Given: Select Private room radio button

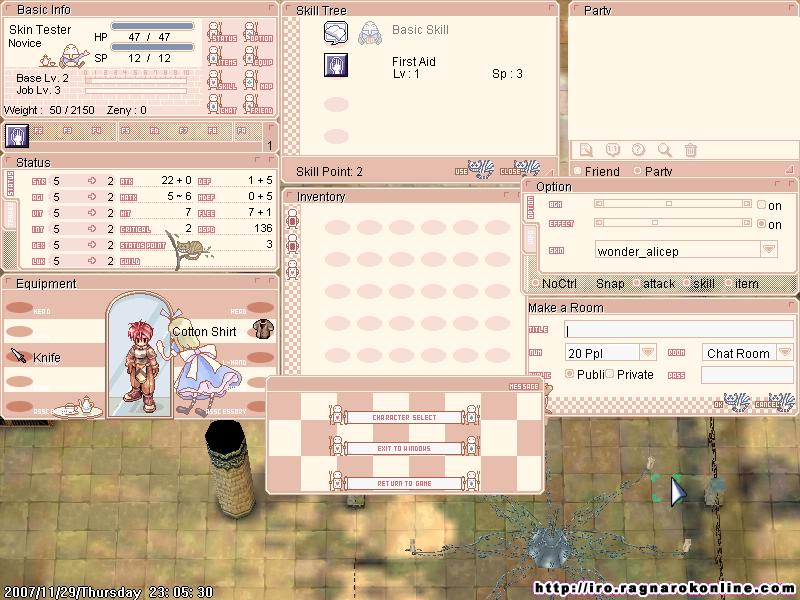Looking at the screenshot, I should [609, 373].
